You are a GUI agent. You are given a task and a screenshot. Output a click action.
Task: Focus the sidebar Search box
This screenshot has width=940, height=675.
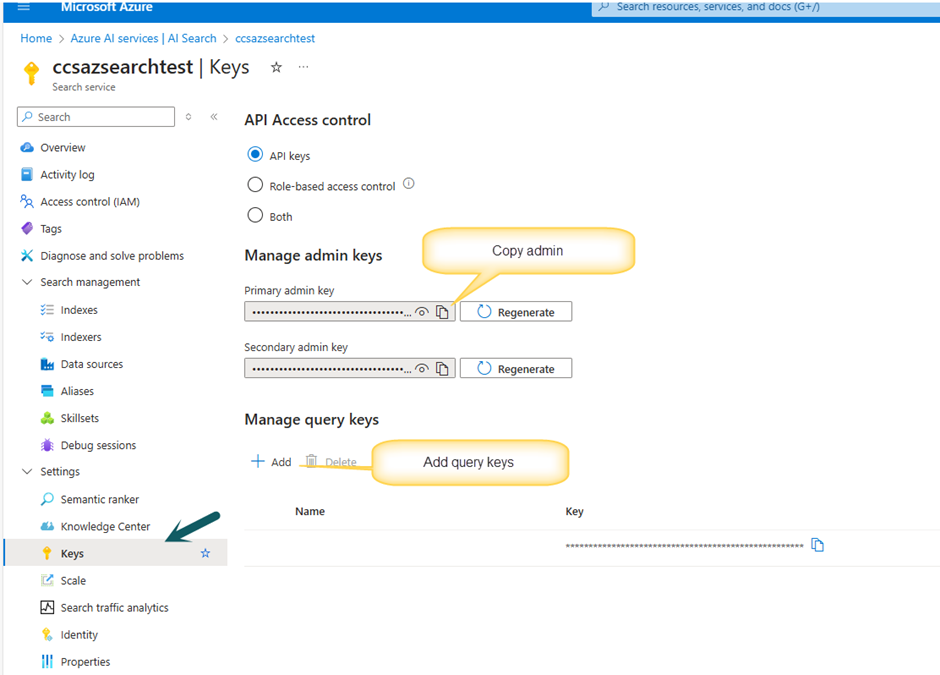pos(96,117)
